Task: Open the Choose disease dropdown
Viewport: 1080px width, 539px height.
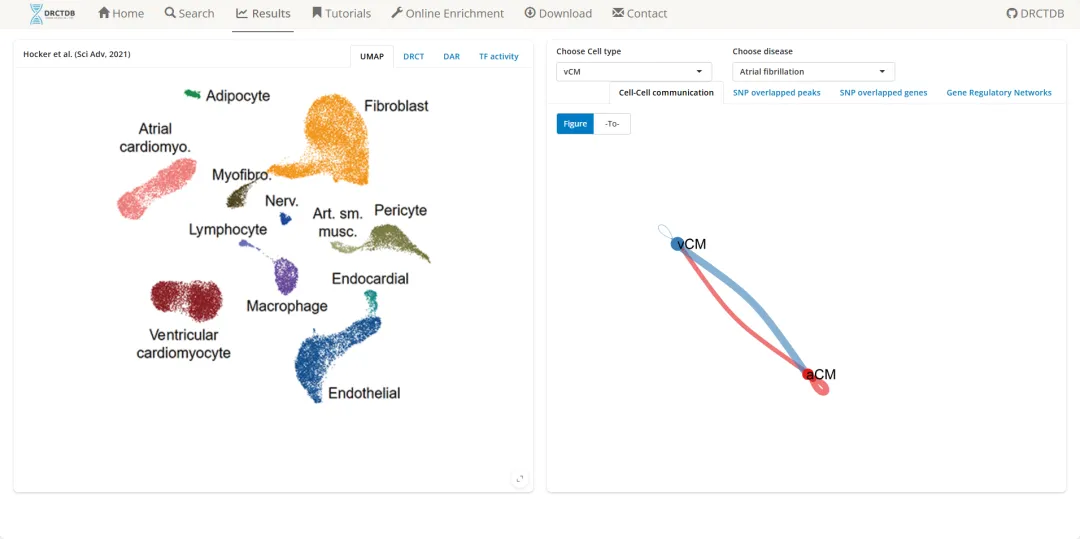Action: [x=813, y=72]
